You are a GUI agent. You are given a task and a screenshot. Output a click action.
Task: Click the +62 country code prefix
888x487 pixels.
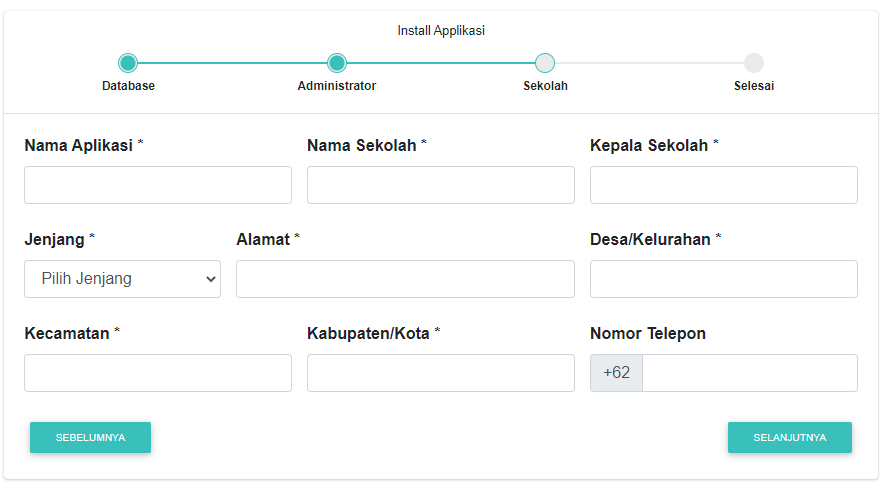pyautogui.click(x=616, y=373)
